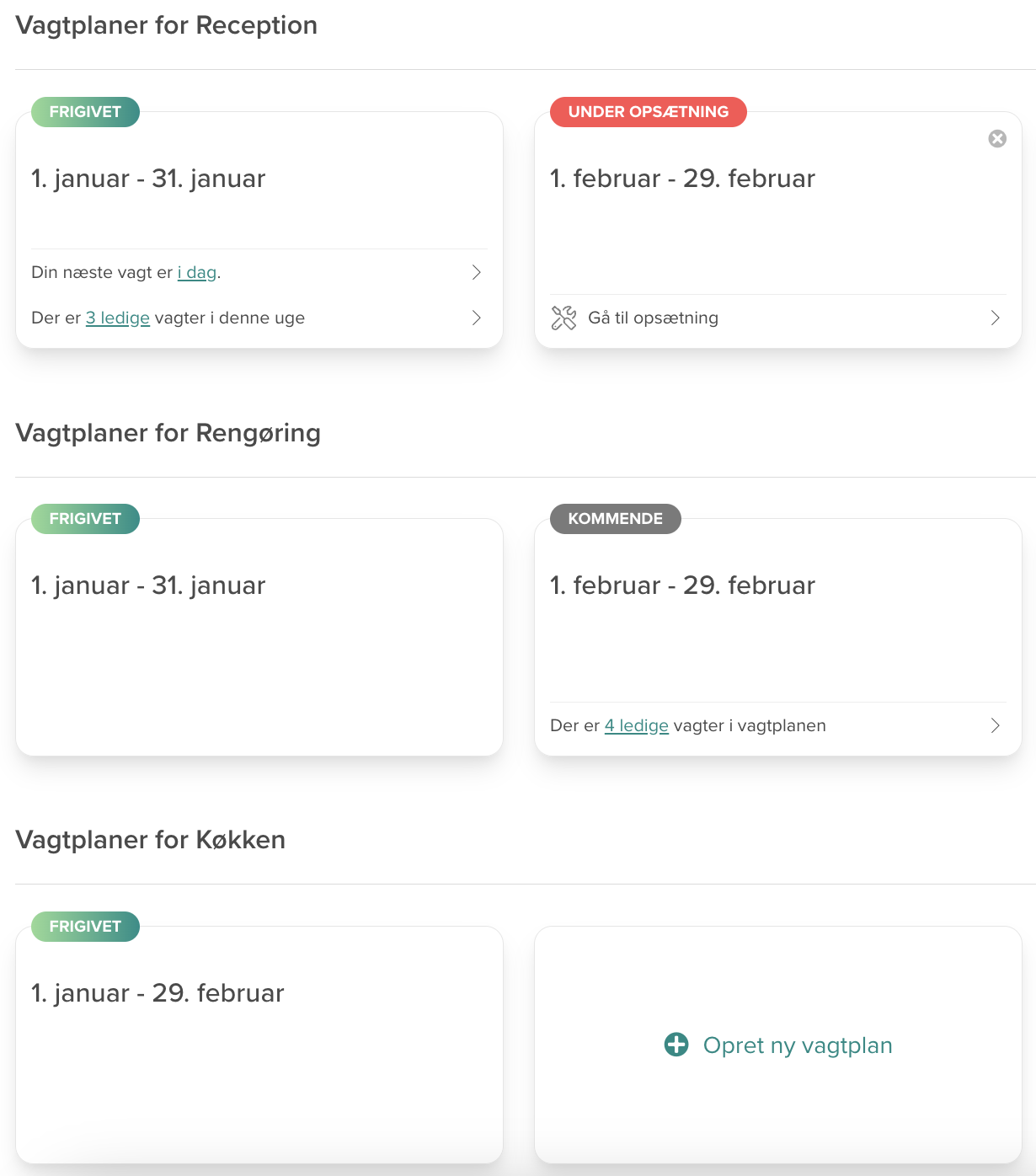Screen dimensions: 1036x1176
Task: Click the Vagtplaner for Køkken heading
Action: point(150,840)
